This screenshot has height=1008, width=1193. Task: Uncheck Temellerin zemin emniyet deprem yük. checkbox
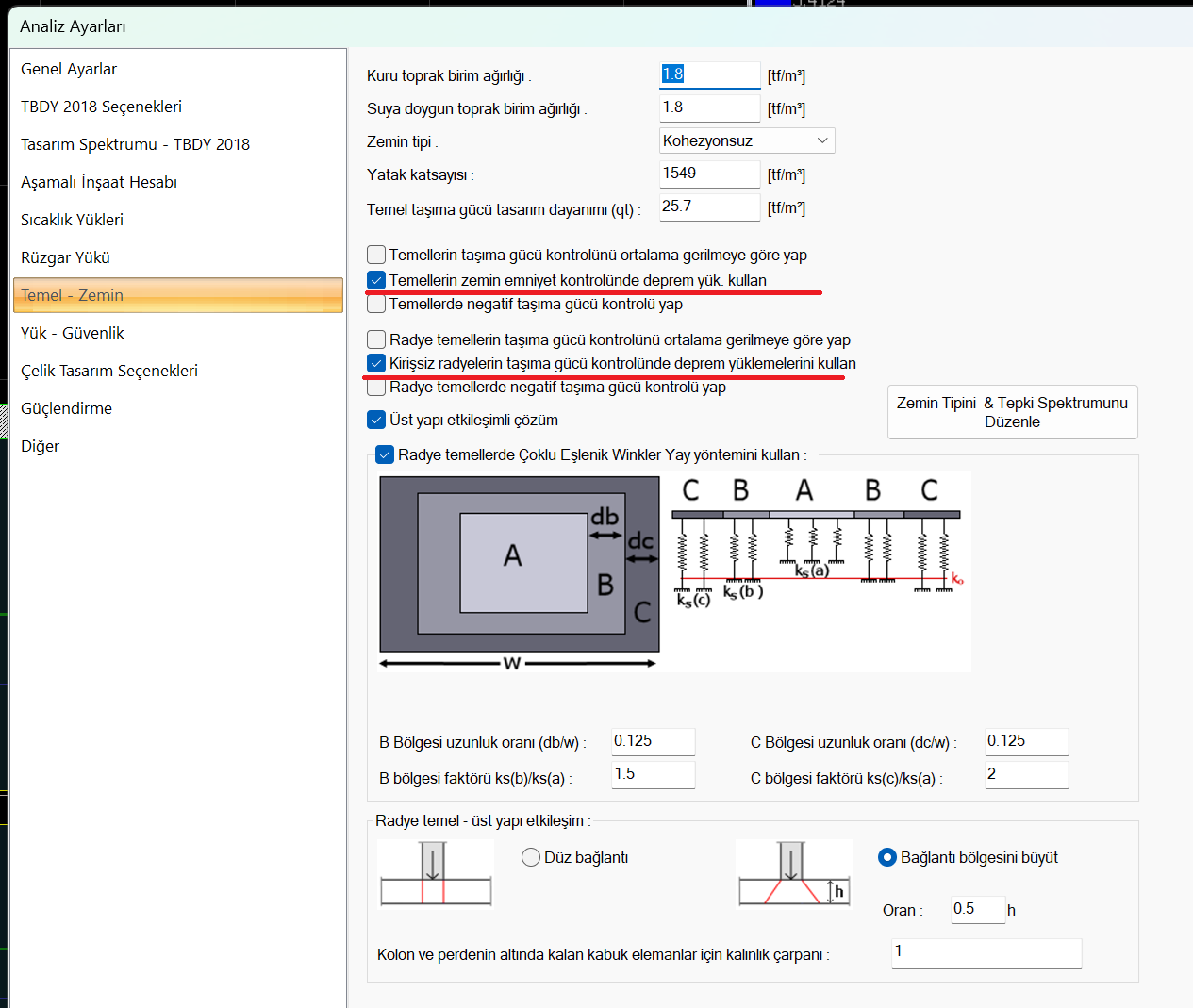[x=376, y=280]
